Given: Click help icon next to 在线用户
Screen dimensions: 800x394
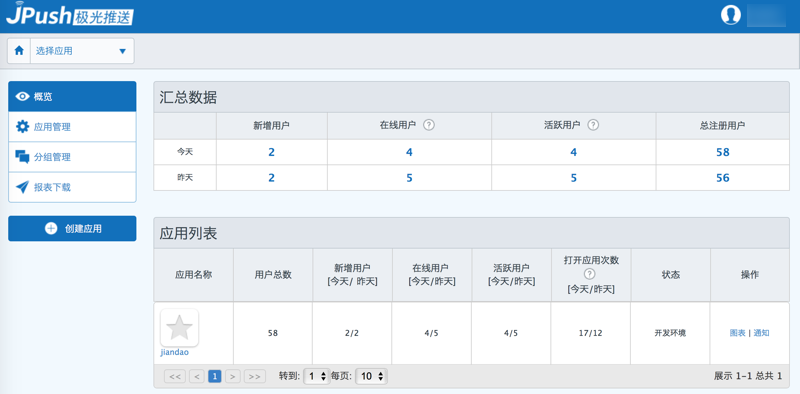Looking at the screenshot, I should 429,125.
